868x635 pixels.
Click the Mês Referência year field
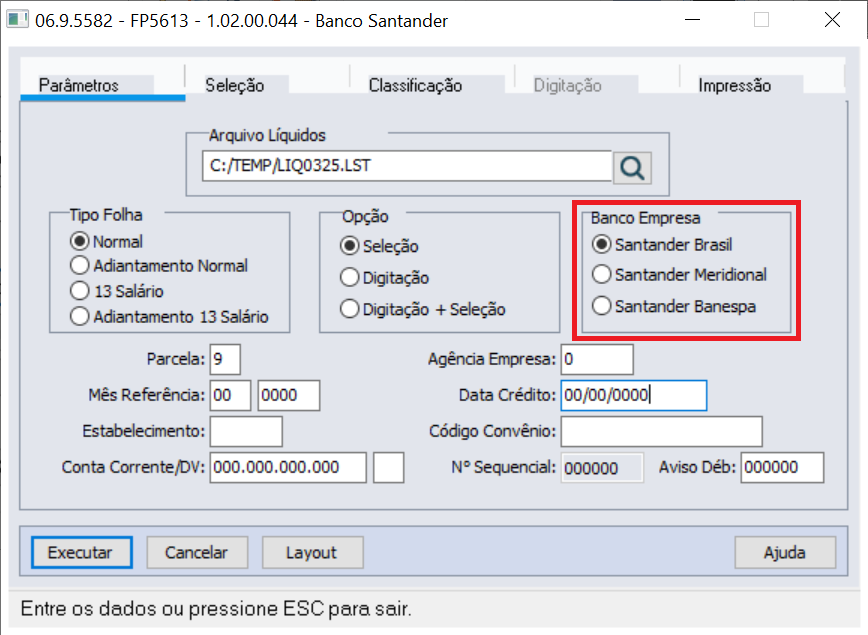(288, 395)
